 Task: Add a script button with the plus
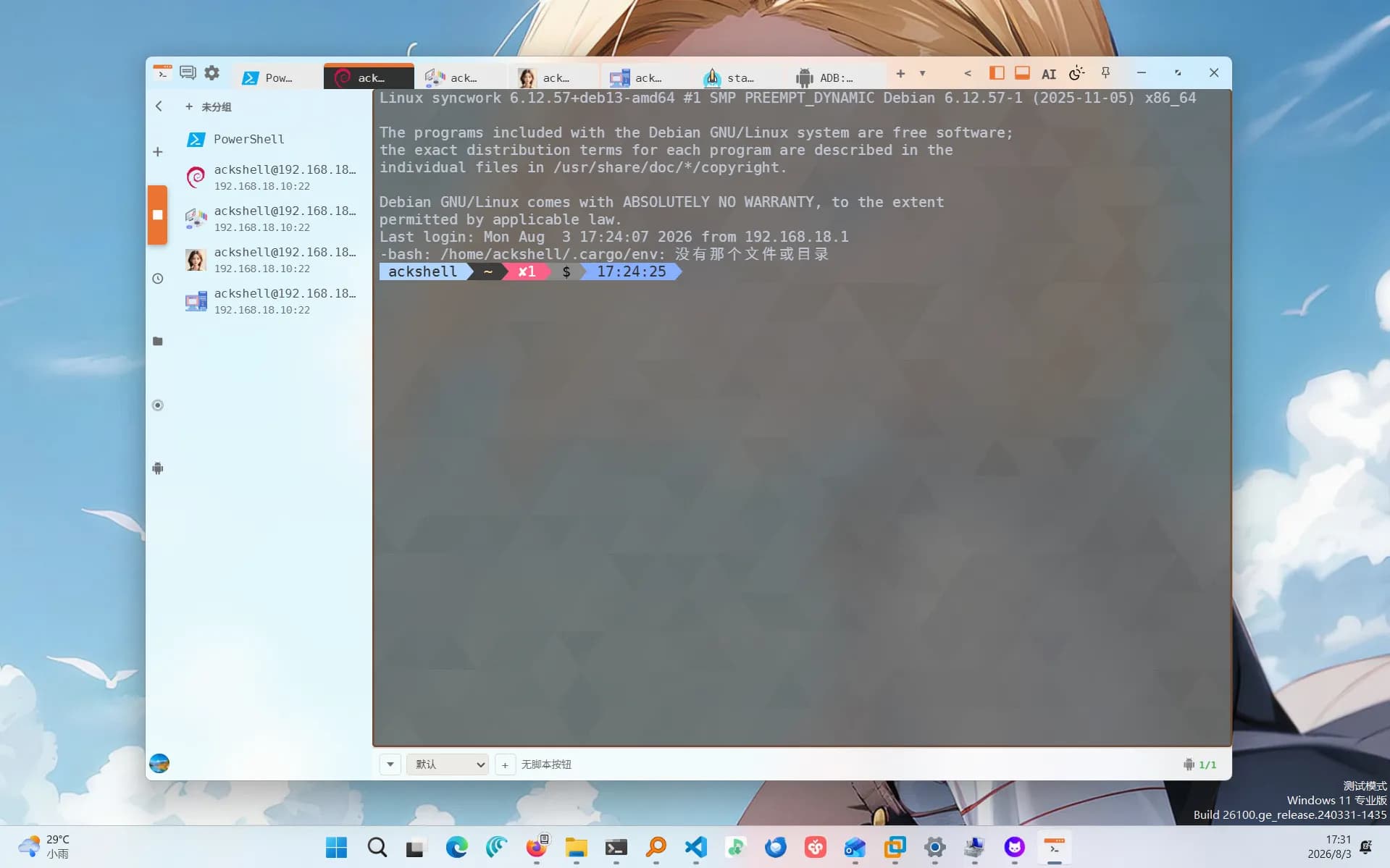pyautogui.click(x=505, y=764)
